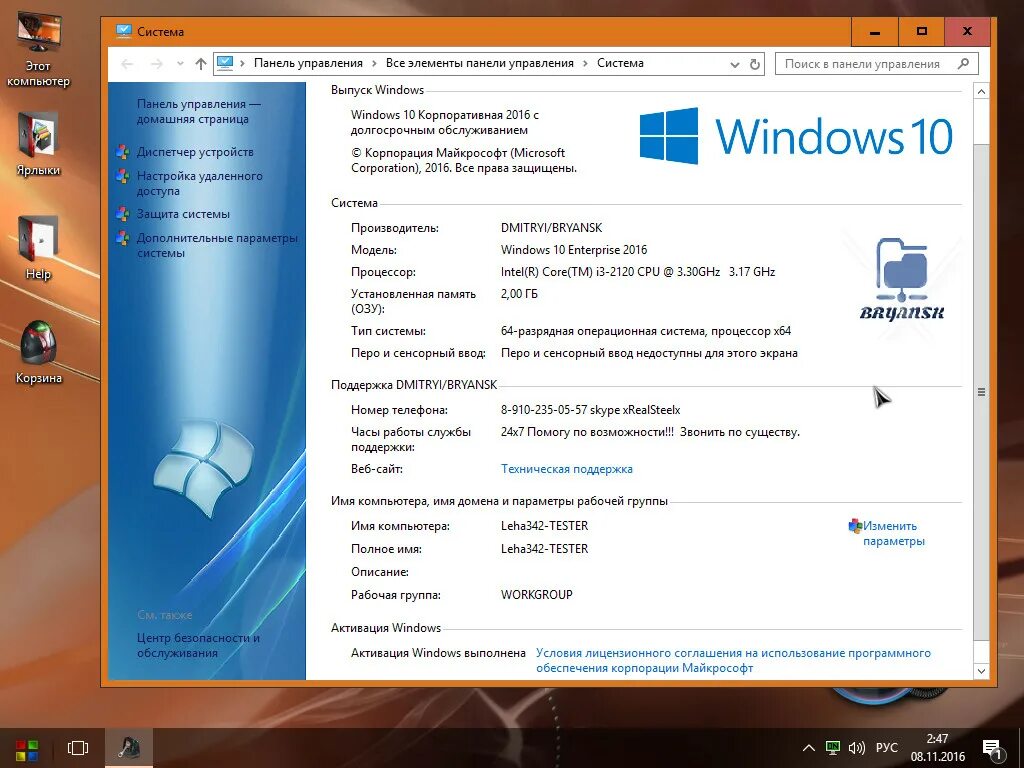Image resolution: width=1024 pixels, height=768 pixels.
Task: Click the phone number 8-910-235-05-57 text
Action: (544, 410)
